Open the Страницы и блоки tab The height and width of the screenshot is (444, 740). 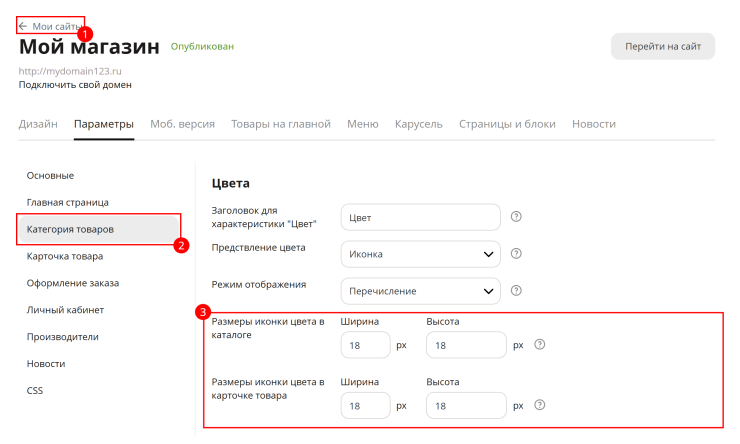(x=507, y=124)
